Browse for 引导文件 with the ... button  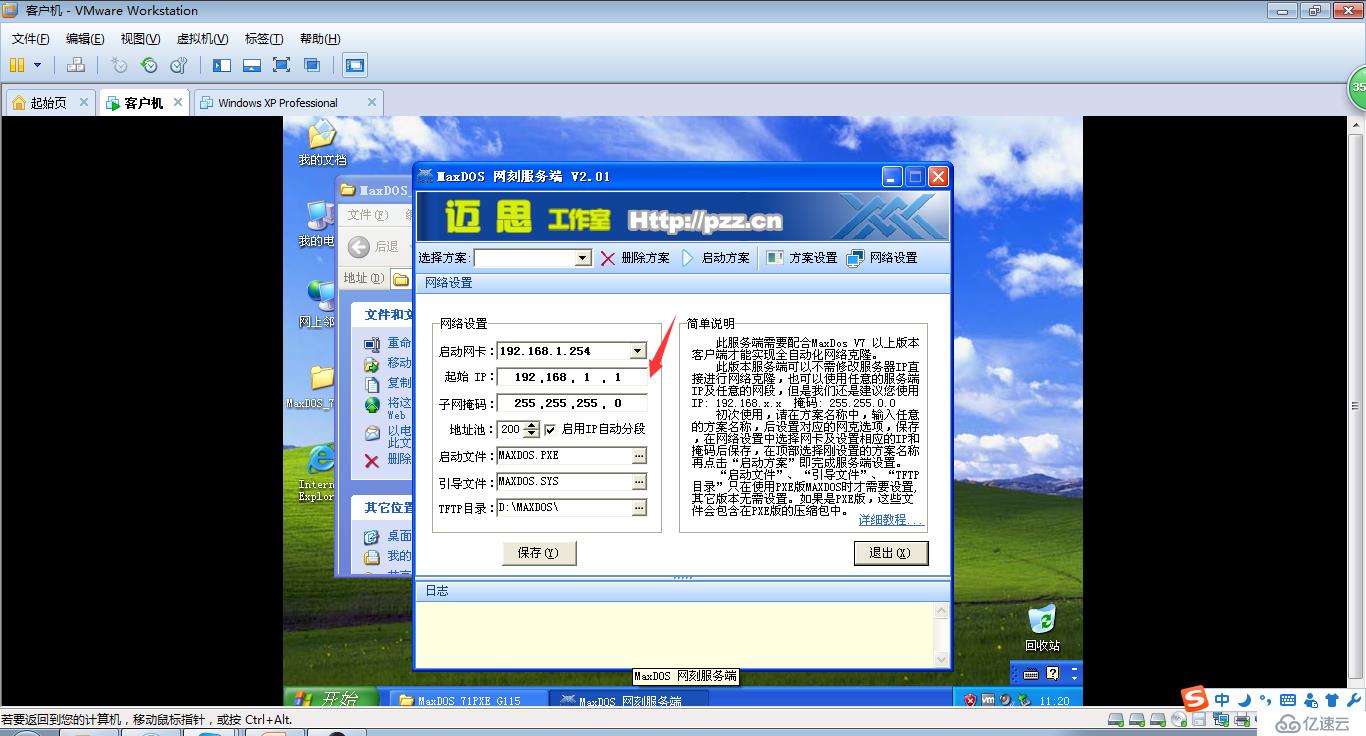point(639,481)
